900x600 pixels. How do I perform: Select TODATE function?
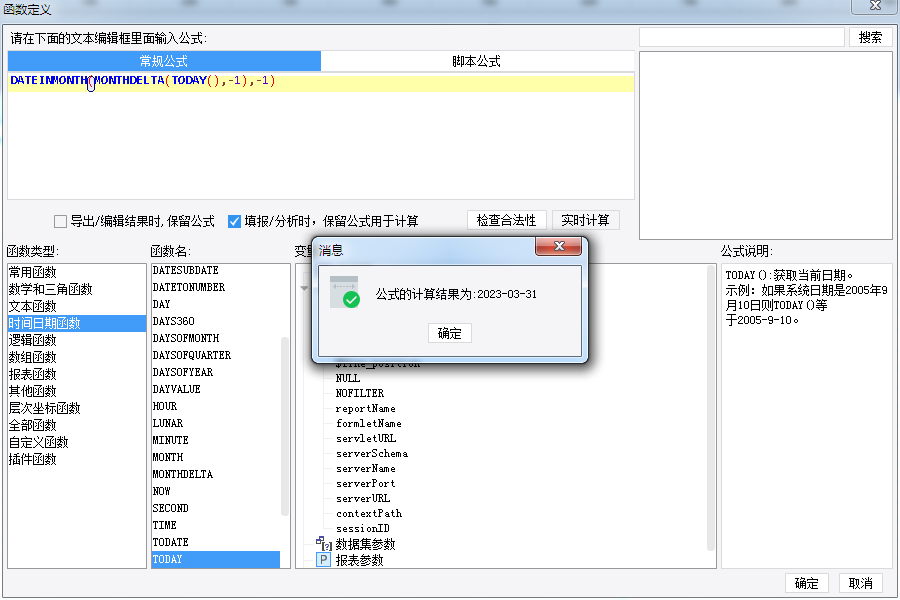click(216, 542)
